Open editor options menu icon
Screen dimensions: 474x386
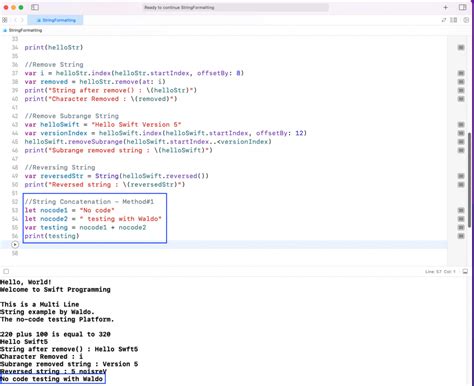click(454, 20)
